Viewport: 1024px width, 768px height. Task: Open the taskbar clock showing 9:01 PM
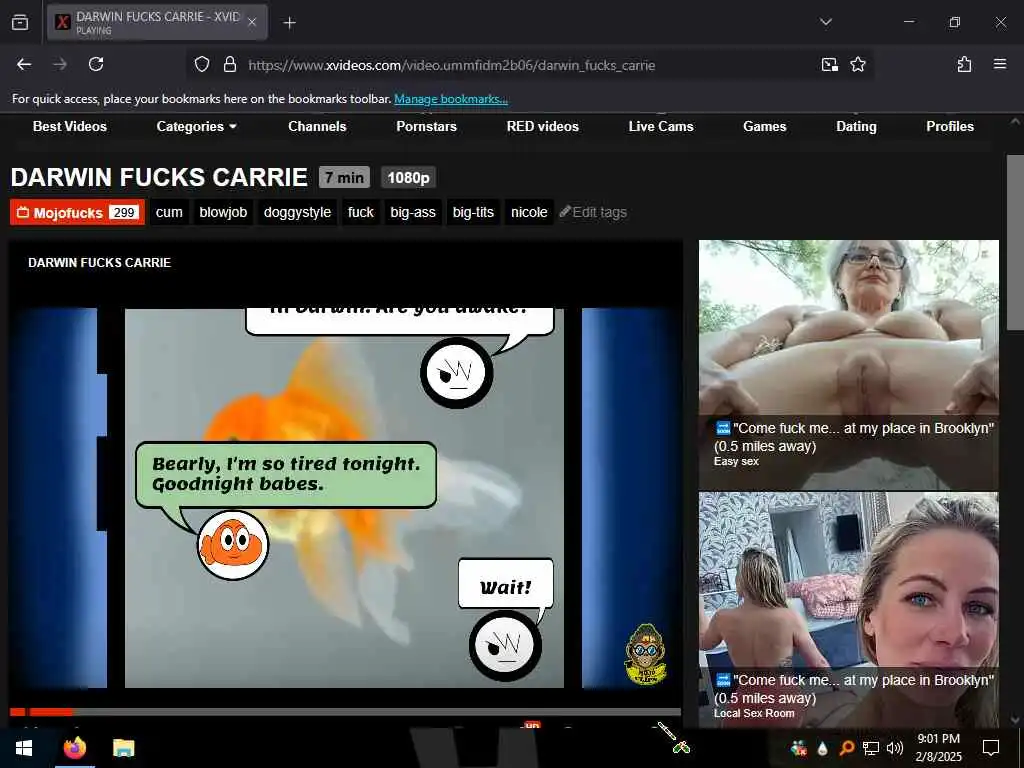tap(938, 748)
